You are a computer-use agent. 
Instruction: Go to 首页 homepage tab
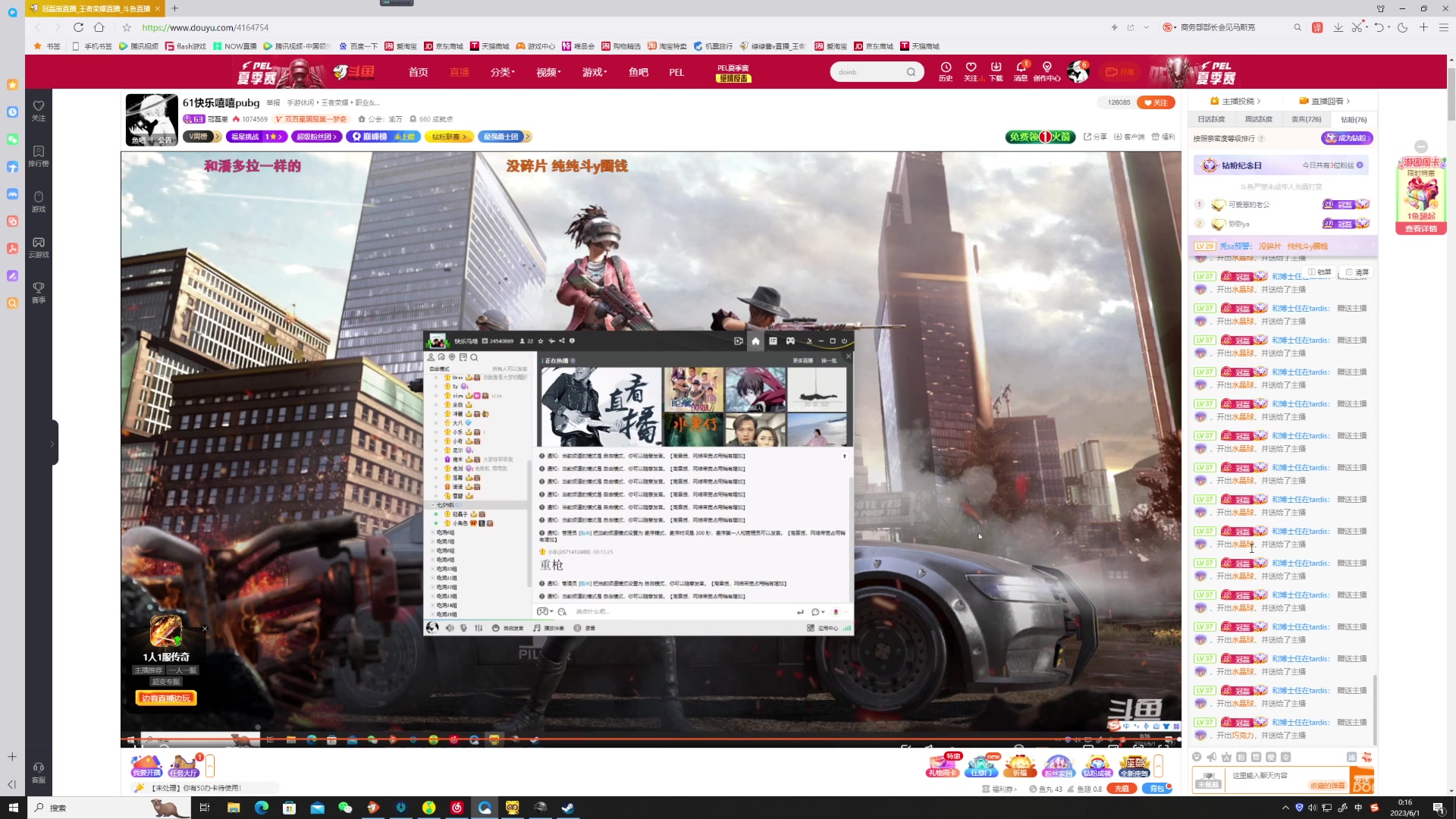(x=419, y=72)
